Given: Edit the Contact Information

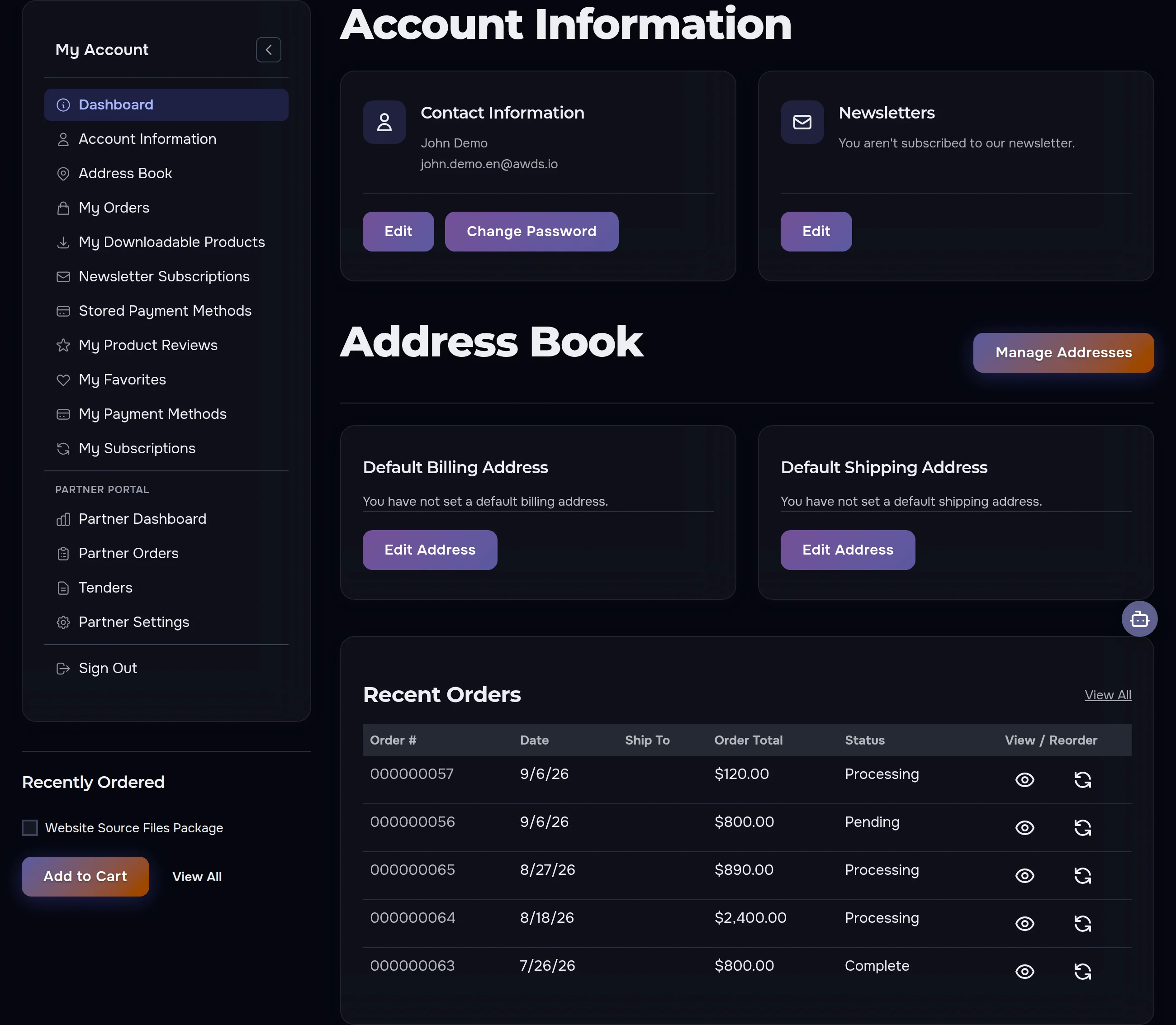Looking at the screenshot, I should click(398, 232).
